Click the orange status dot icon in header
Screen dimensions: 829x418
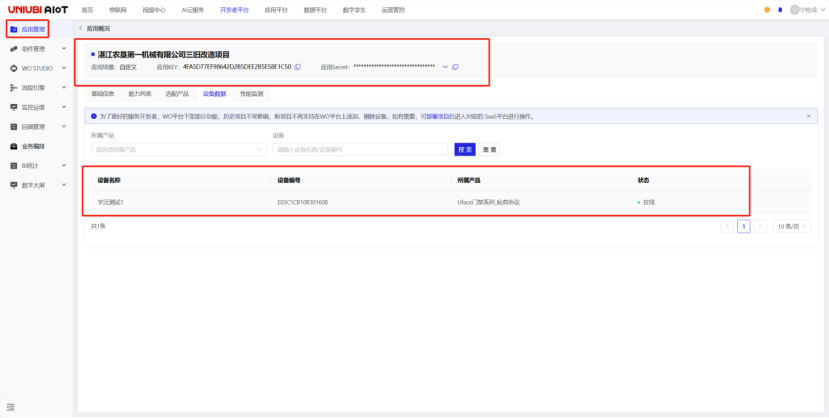(x=767, y=9)
